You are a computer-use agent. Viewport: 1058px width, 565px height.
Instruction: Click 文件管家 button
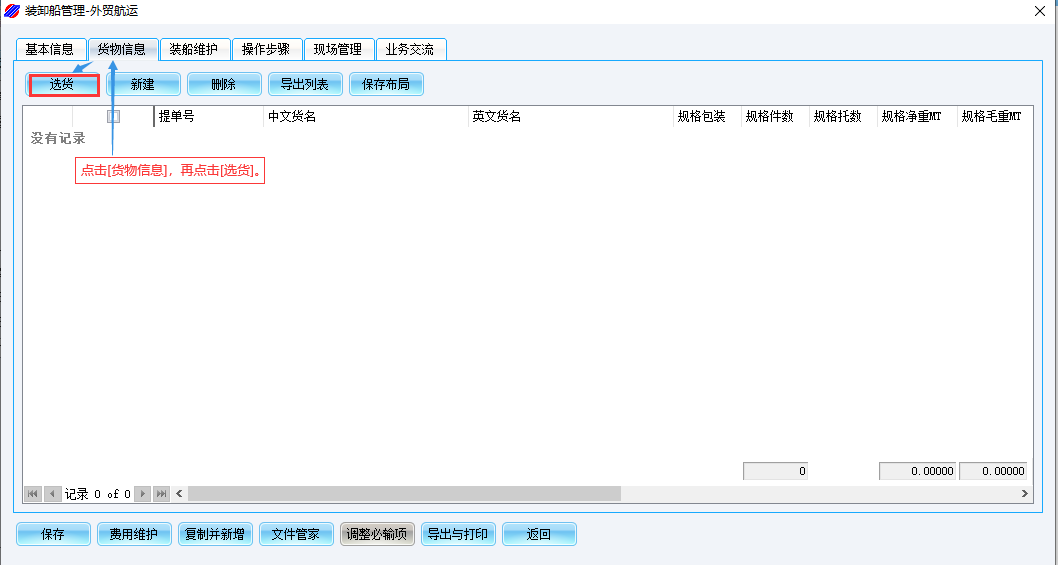click(296, 535)
